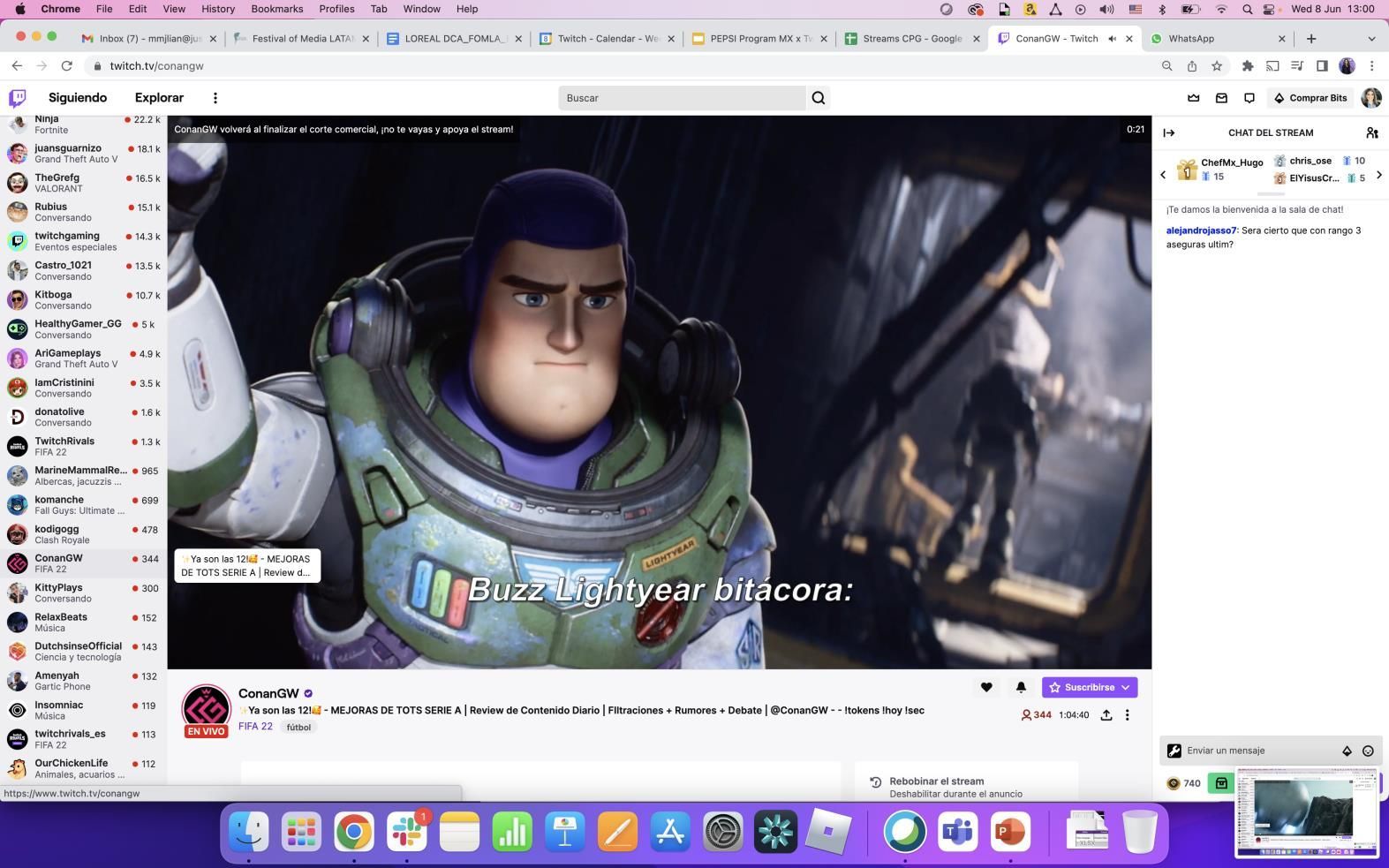
Task: Click the fútbol tag
Action: coord(298,728)
